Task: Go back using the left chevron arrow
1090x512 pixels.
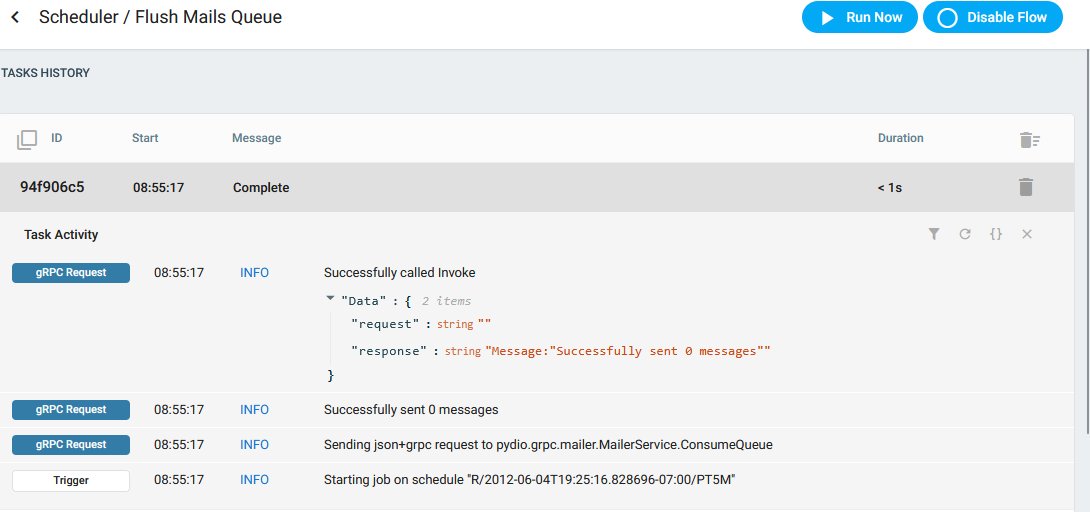Action: 15,17
